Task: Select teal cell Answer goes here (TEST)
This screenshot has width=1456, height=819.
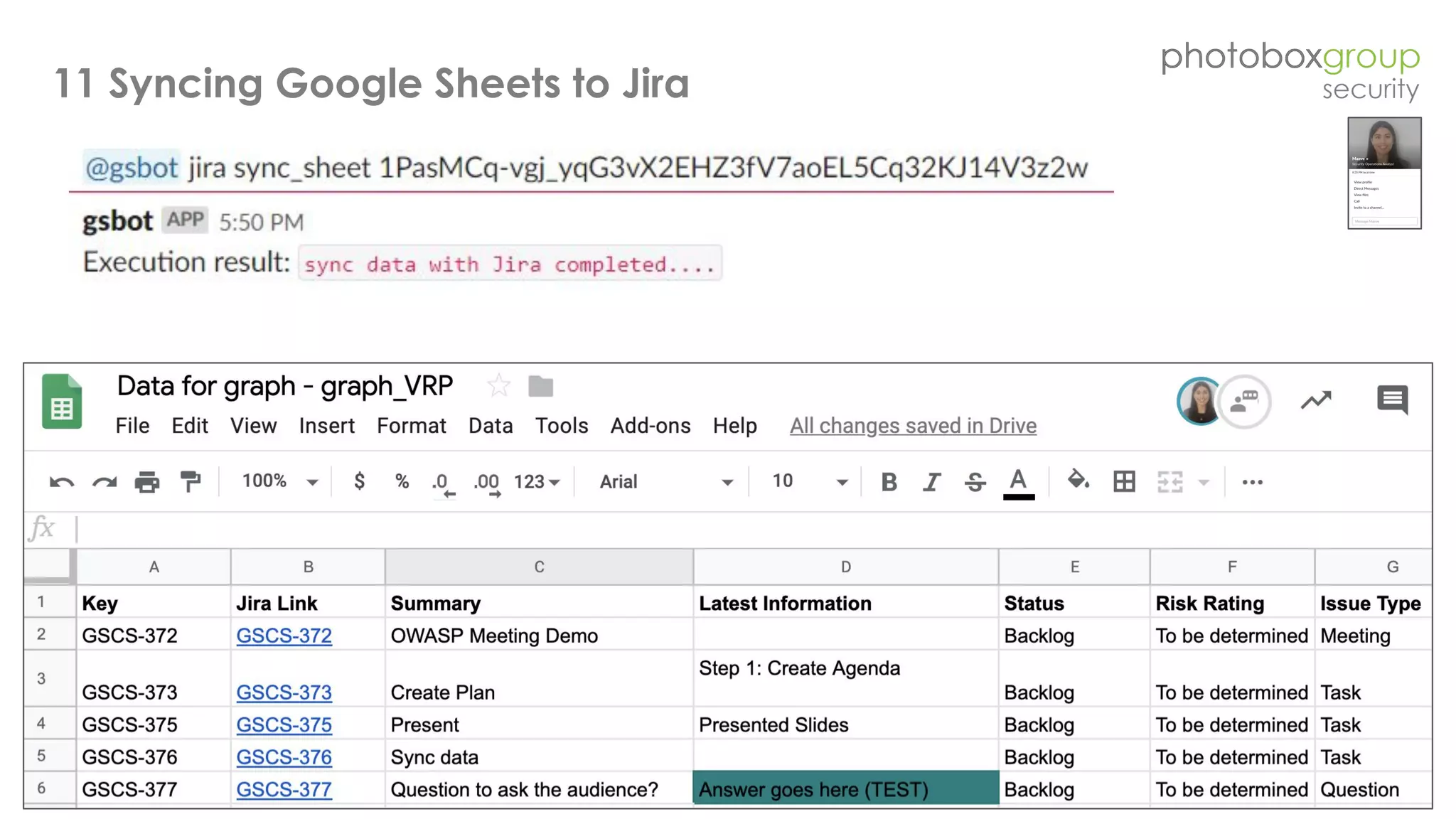Action: point(846,789)
